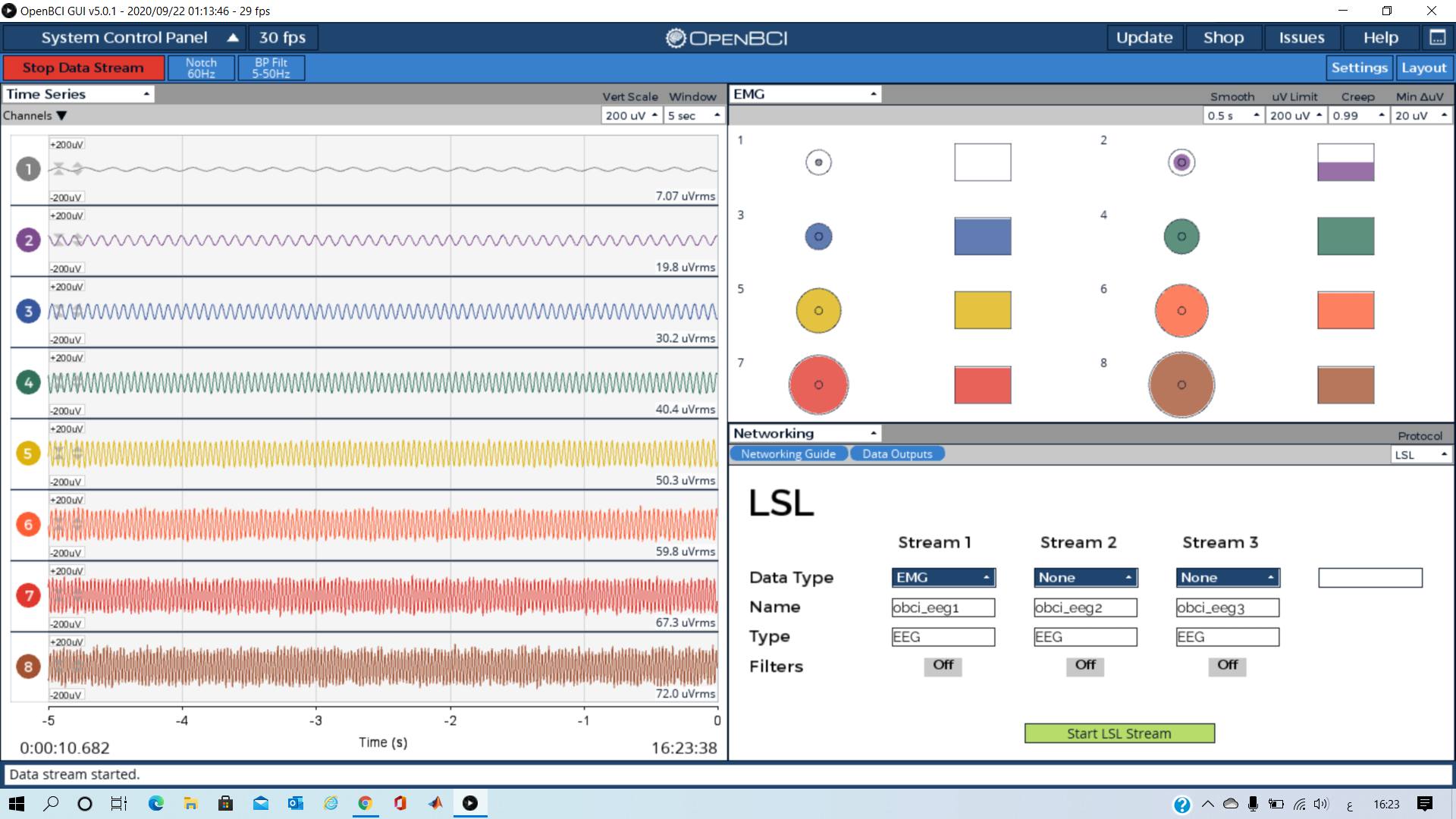
Task: Toggle channel 4 green button
Action: point(28,382)
